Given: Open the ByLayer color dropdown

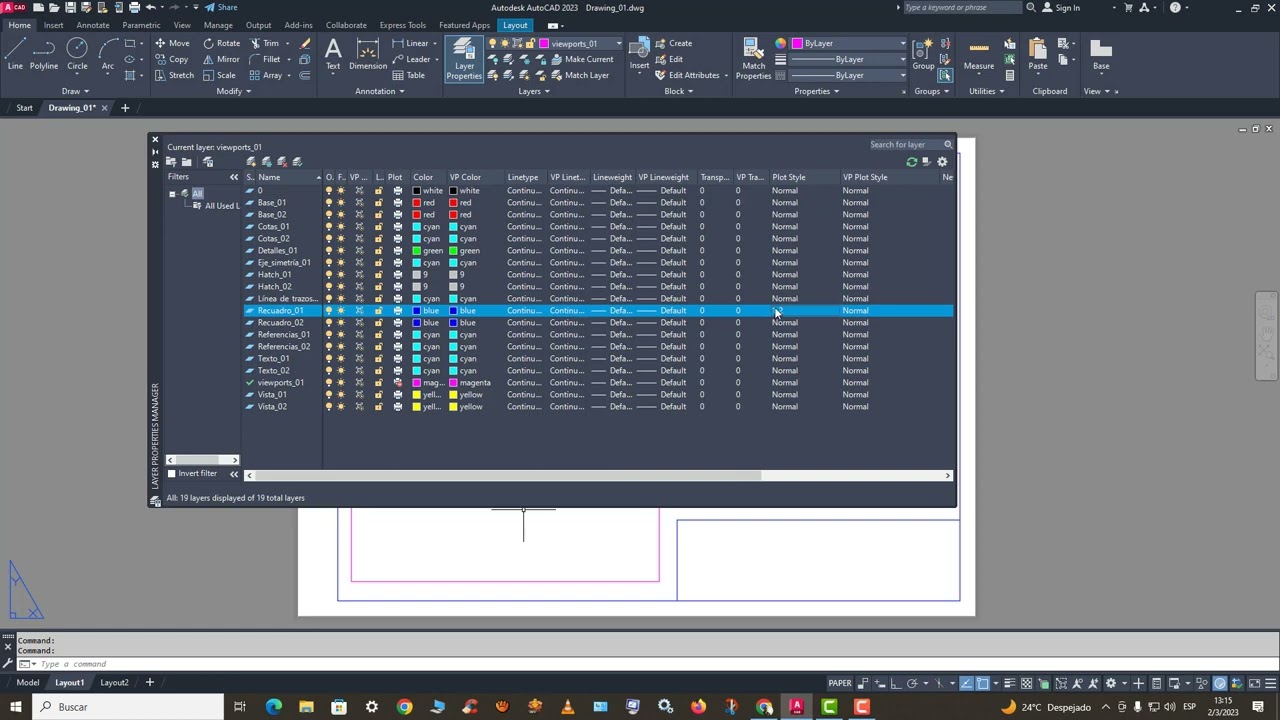Looking at the screenshot, I should pos(902,43).
